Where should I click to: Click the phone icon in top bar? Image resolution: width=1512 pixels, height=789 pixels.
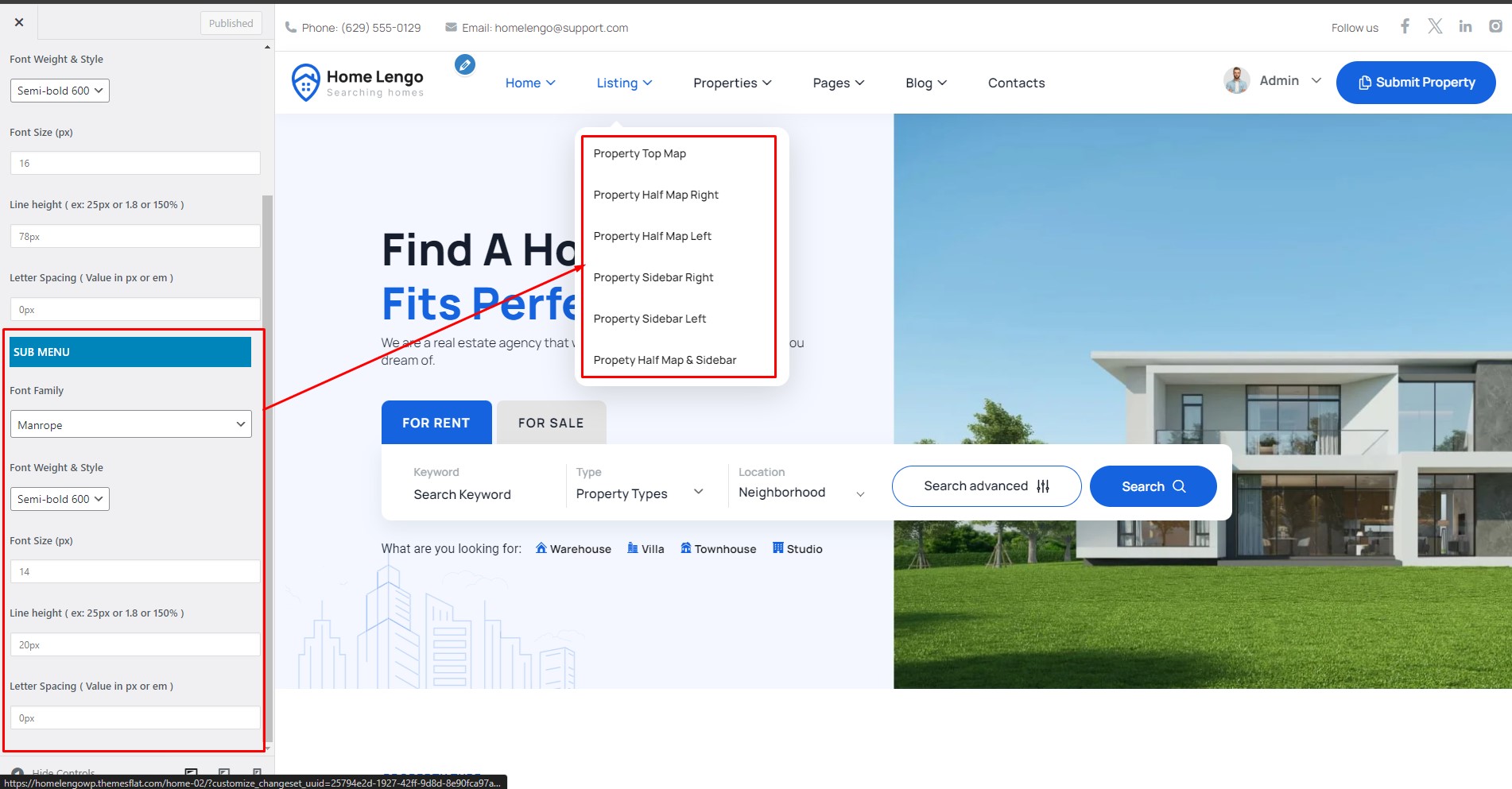coord(291,27)
